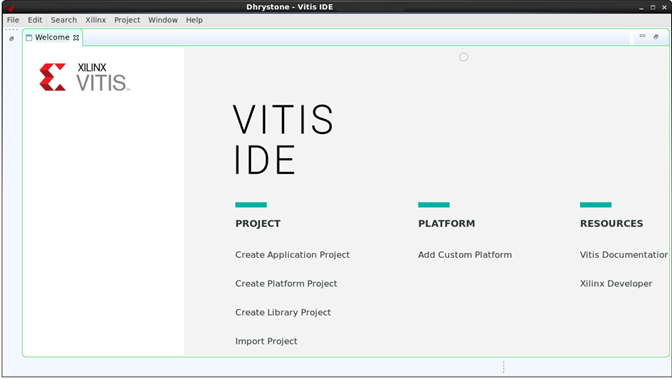Click the VITIS IDE title text

283,139
